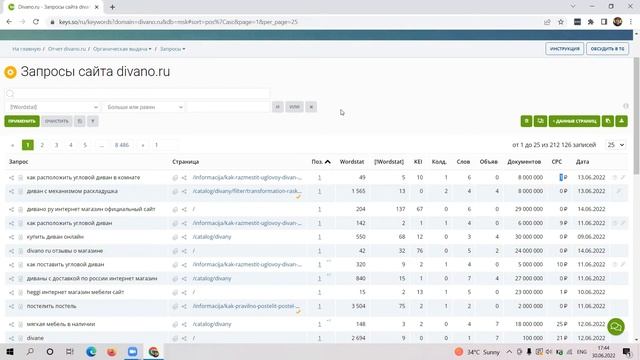Click copy icon for 'диван с механизмом раскладушка'

tap(20, 191)
